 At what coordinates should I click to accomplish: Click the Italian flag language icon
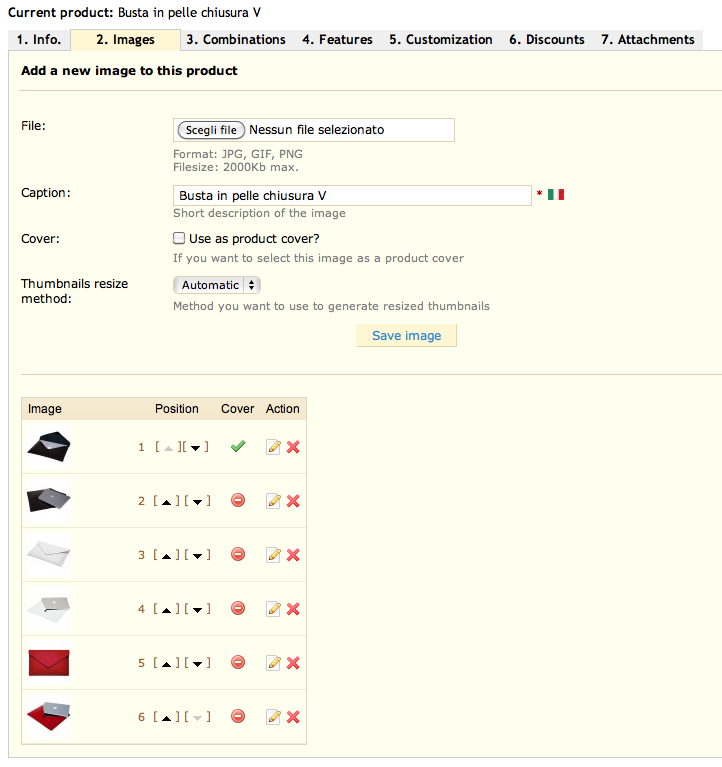pos(556,194)
